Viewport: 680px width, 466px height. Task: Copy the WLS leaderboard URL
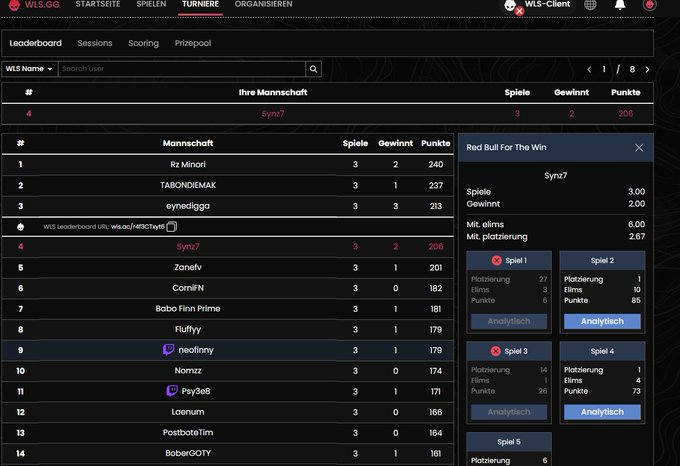[x=171, y=227]
